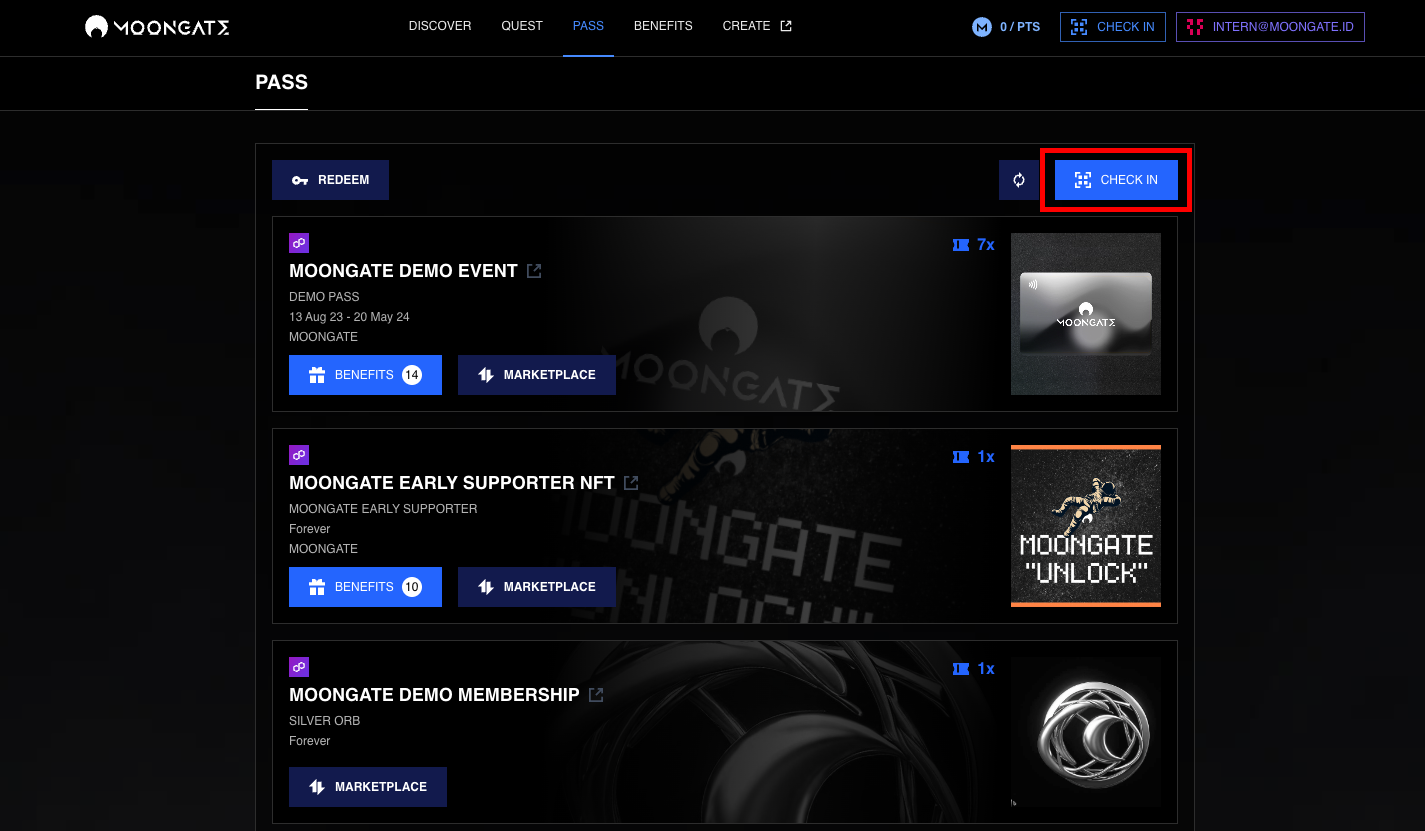Click the gift icon on Demo Event Benefits
Viewport: 1425px width, 831px height.
point(317,375)
